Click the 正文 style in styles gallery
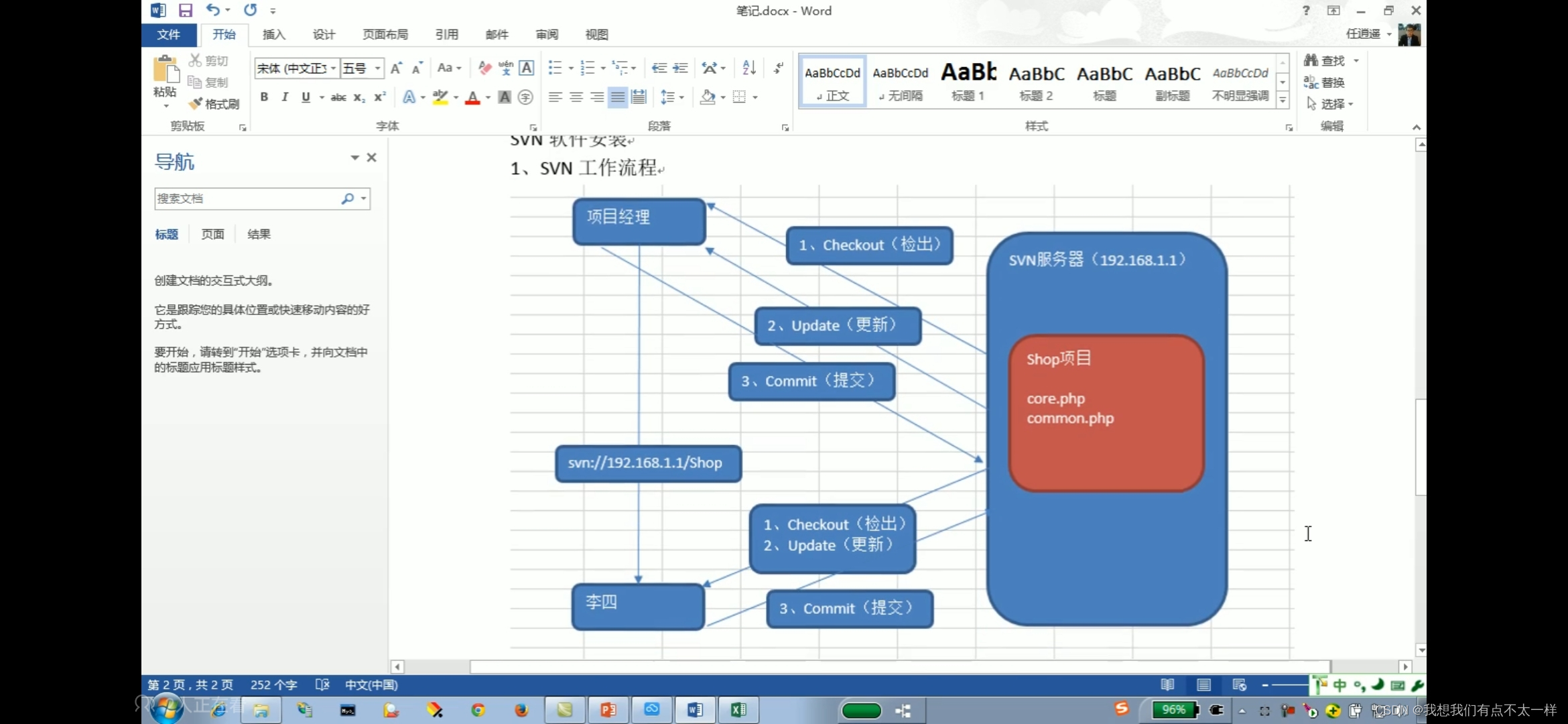The image size is (1568, 724). 832,82
